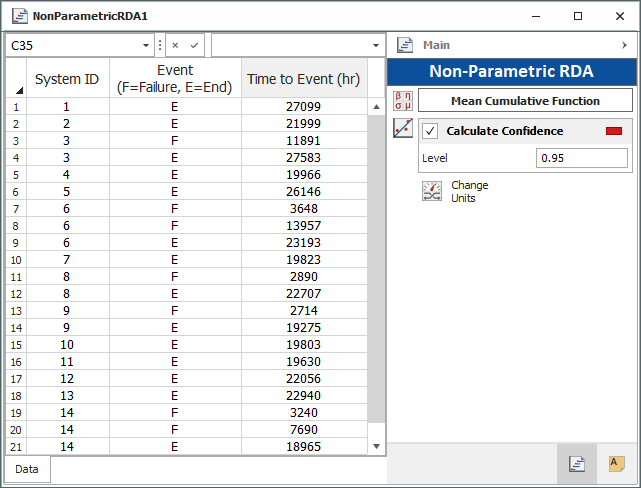Viewport: 641px width, 488px height.
Task: Click System ID cell 13 in row 18
Action: tap(67, 396)
